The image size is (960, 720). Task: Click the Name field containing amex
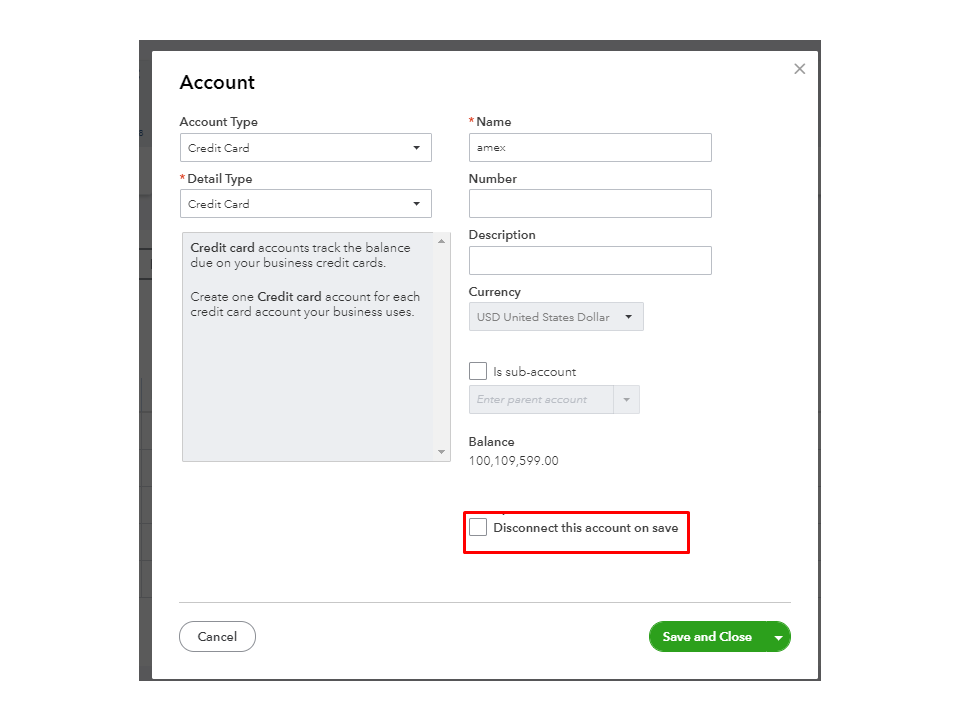point(590,148)
